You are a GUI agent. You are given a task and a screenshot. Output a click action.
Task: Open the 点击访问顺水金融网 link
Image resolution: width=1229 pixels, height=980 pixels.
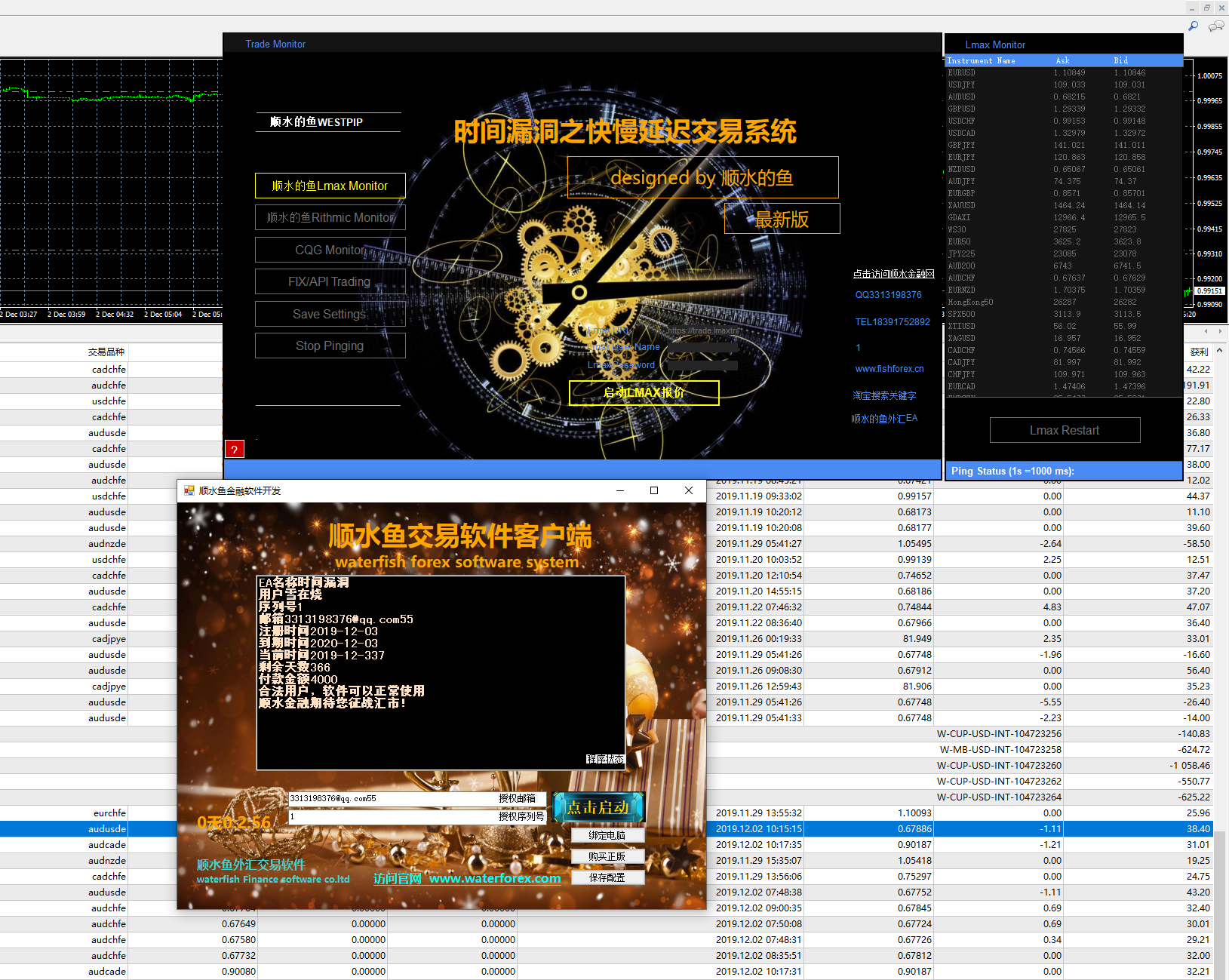pyautogui.click(x=893, y=274)
